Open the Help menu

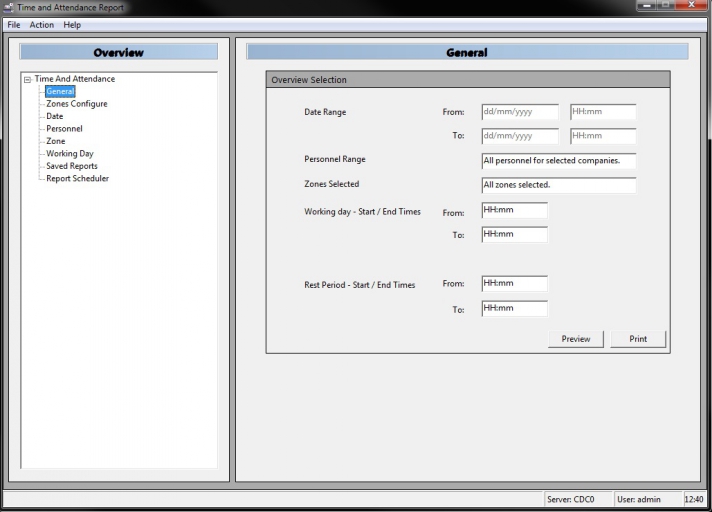(72, 25)
